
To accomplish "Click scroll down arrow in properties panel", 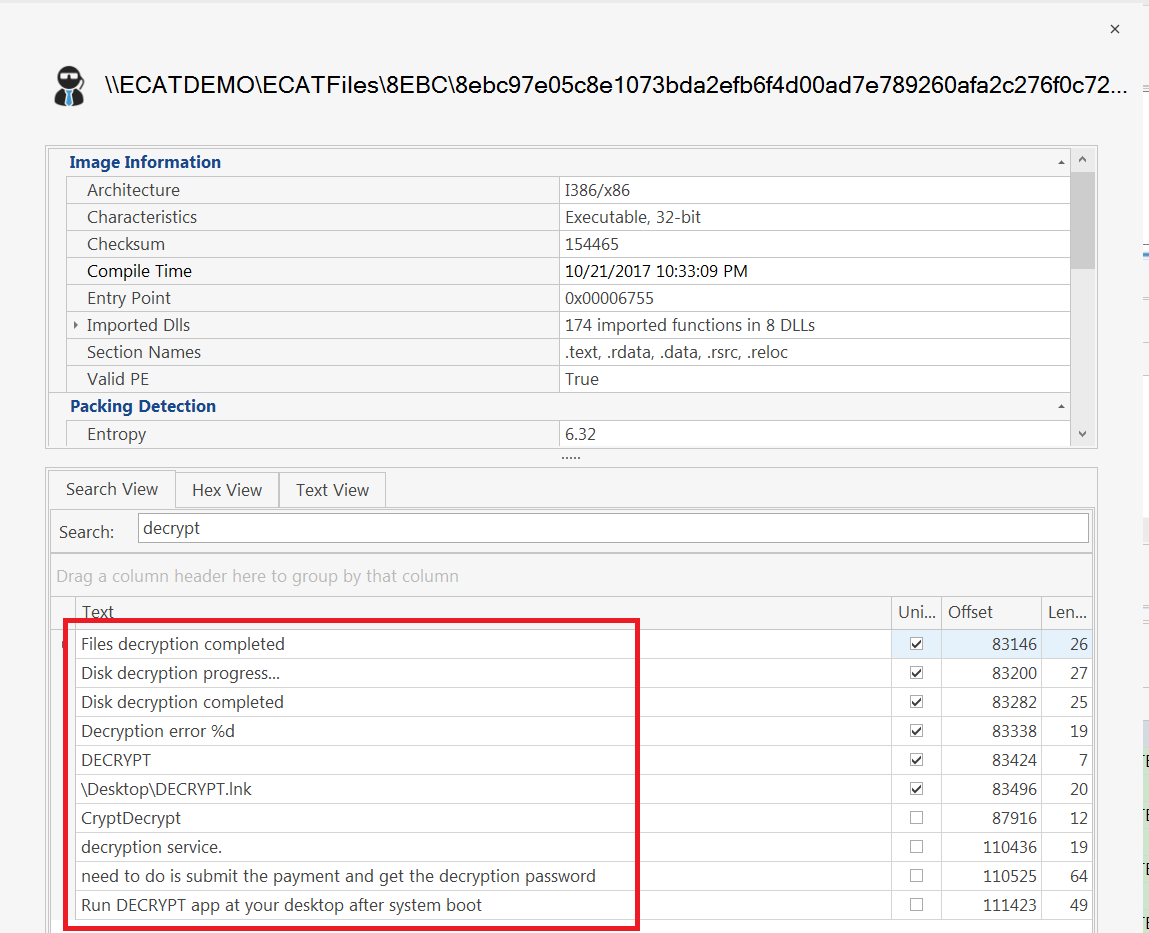I will 1082,434.
